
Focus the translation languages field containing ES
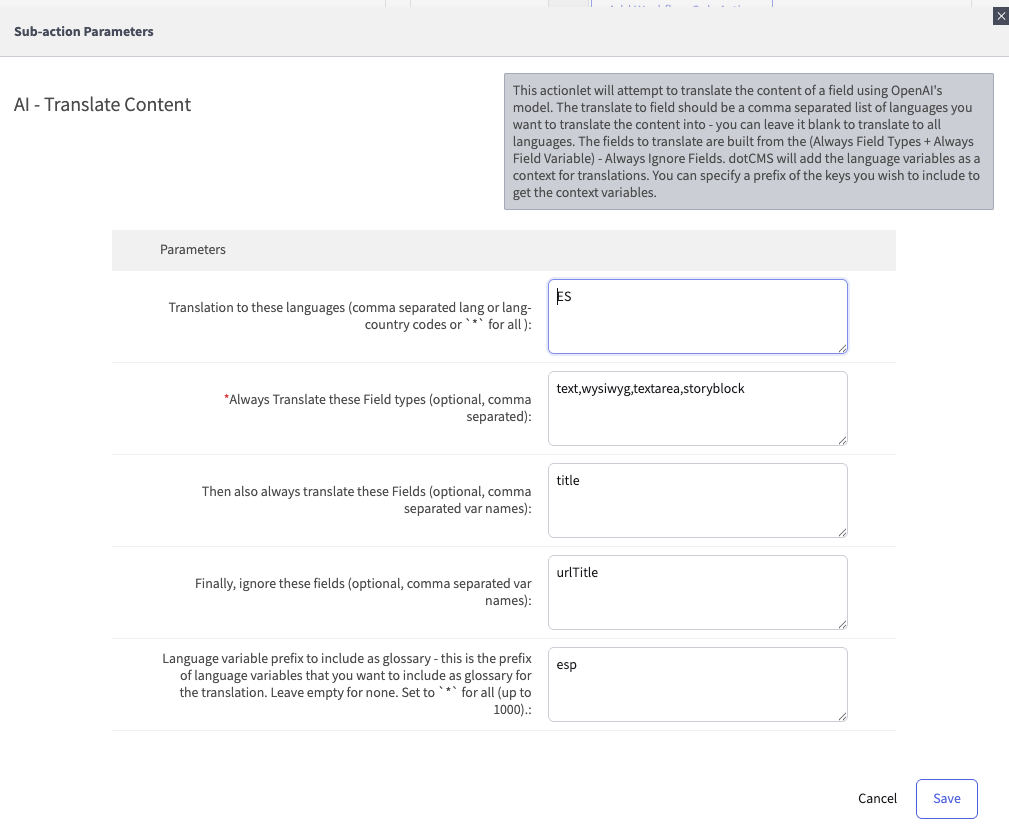697,316
